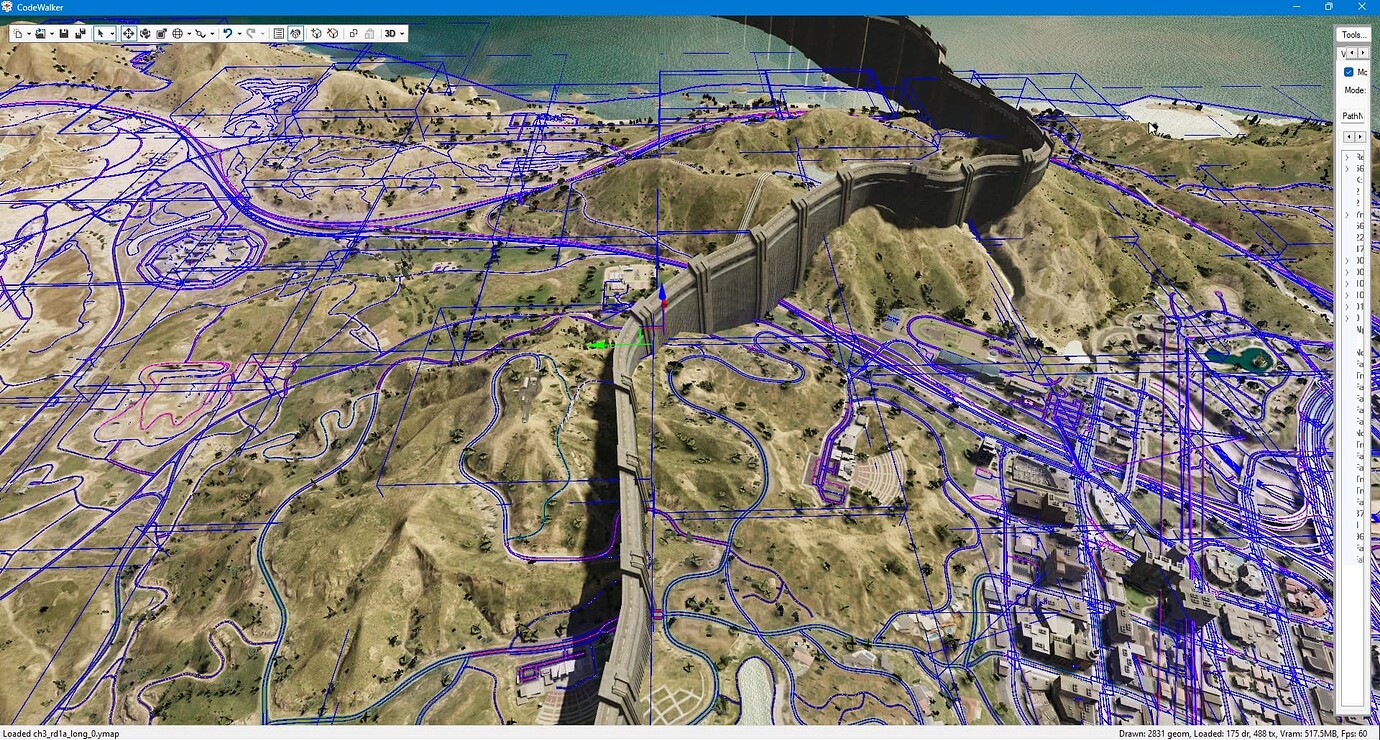1380x740 pixels.
Task: Select the curve path editing tool
Action: pos(199,33)
